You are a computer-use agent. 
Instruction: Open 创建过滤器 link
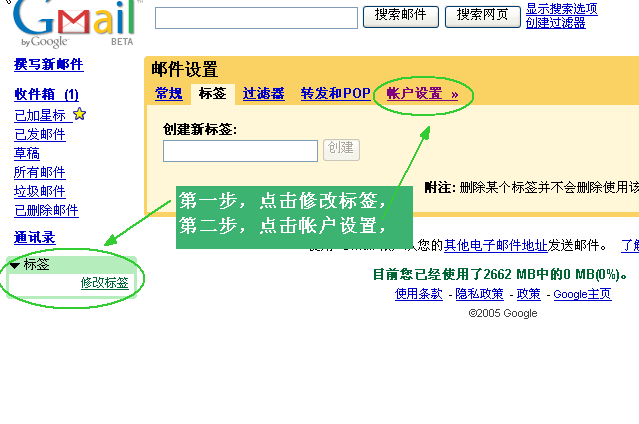coord(555,23)
